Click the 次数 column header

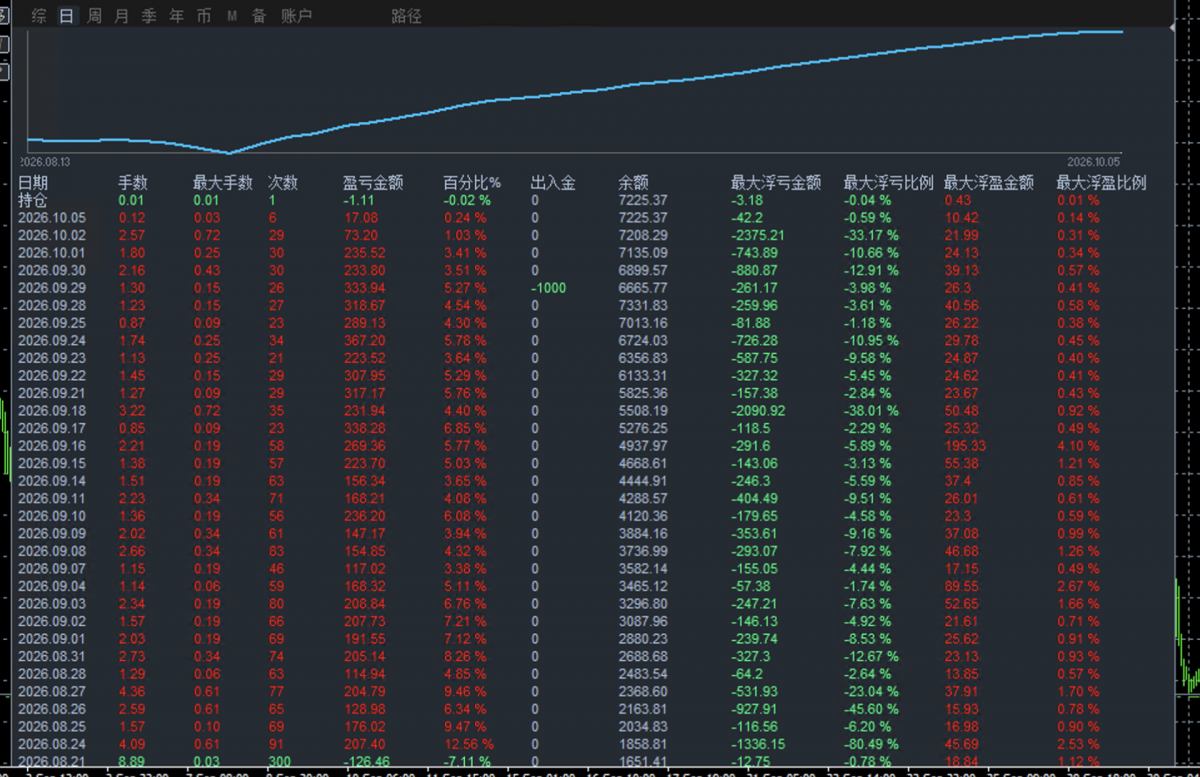click(x=283, y=183)
